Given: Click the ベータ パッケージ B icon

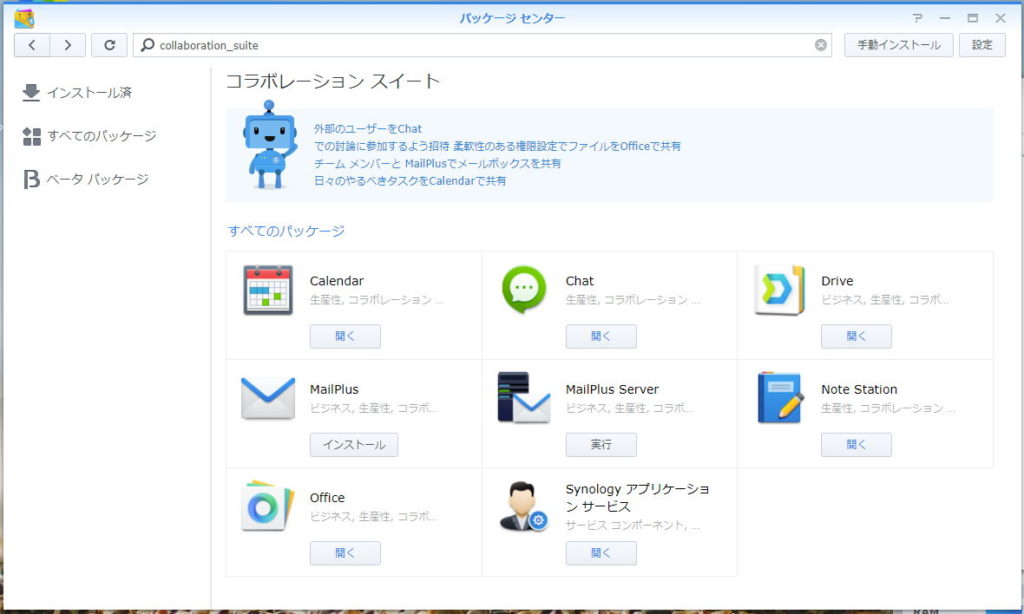Looking at the screenshot, I should pos(31,179).
